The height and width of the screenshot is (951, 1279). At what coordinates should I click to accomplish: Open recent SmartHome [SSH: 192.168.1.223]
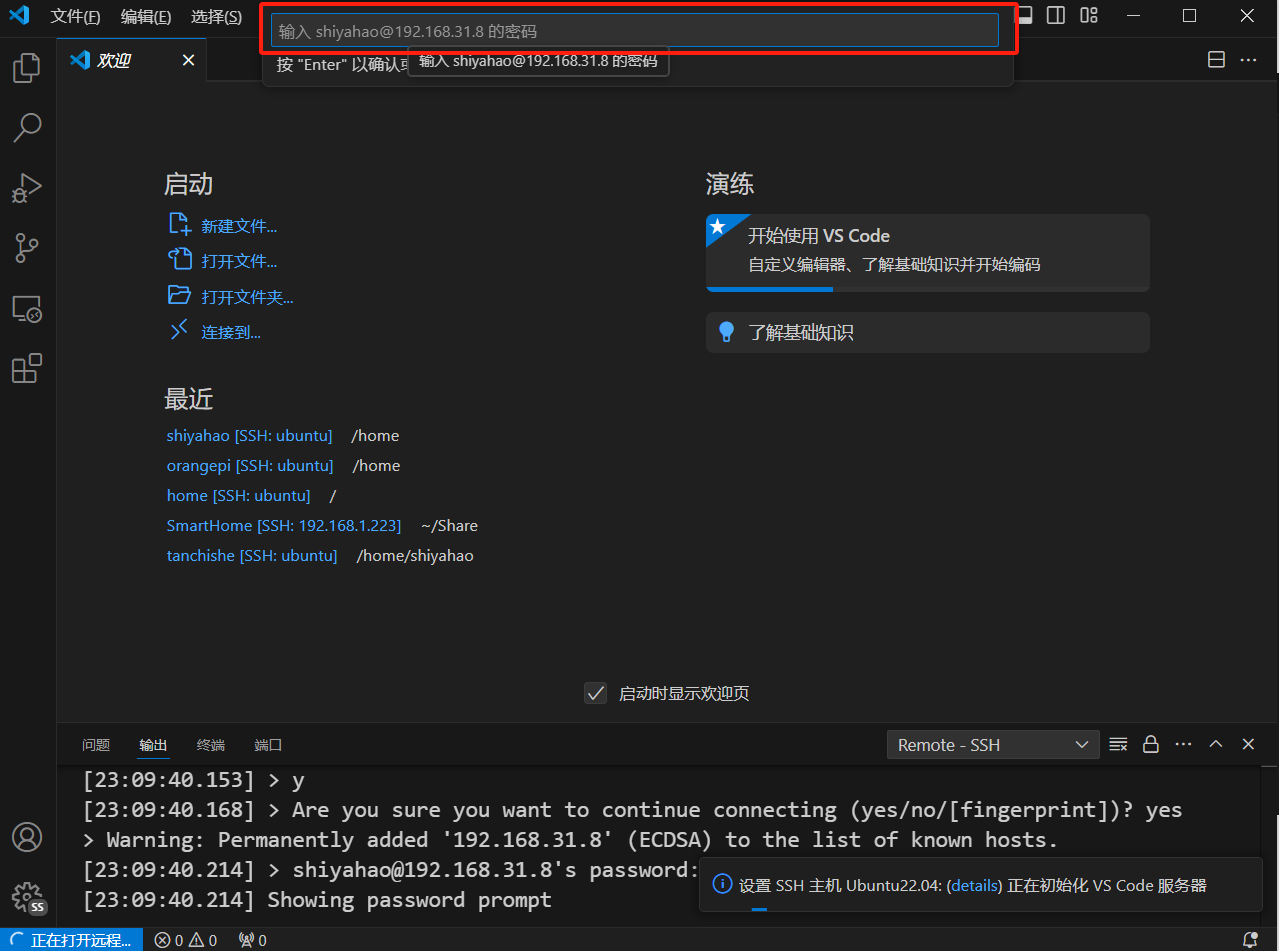pyautogui.click(x=284, y=525)
